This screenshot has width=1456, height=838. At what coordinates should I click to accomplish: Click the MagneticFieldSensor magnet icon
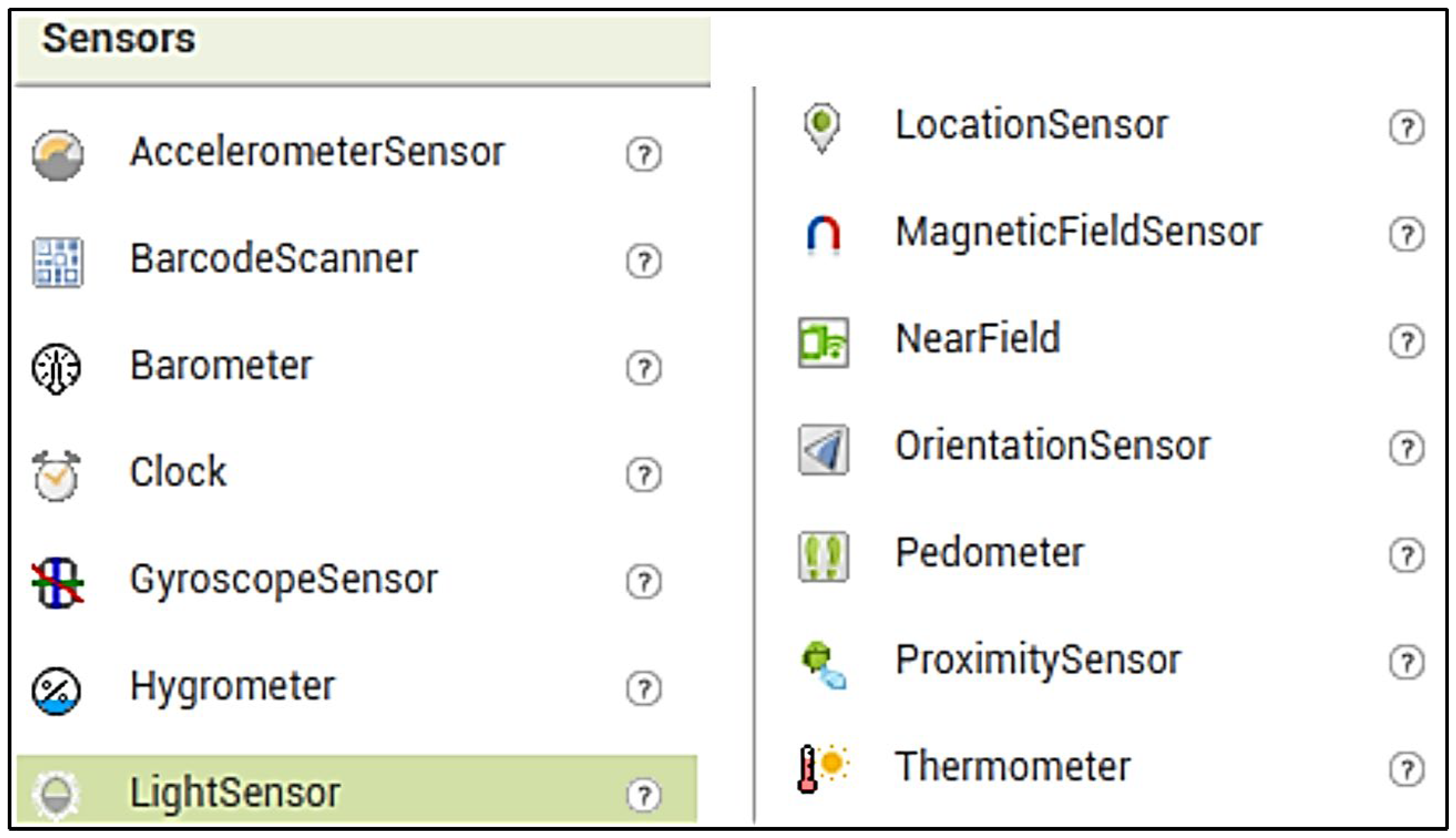(x=823, y=235)
